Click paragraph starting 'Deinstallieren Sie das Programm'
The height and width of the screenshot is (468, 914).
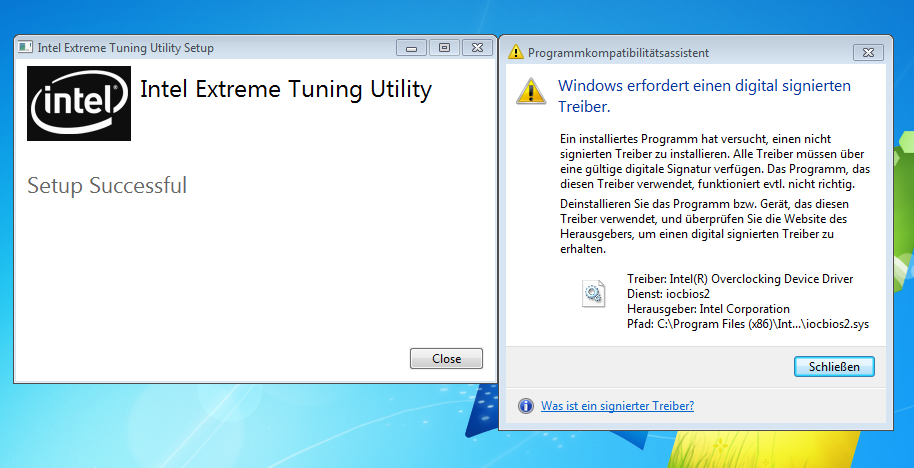click(704, 227)
